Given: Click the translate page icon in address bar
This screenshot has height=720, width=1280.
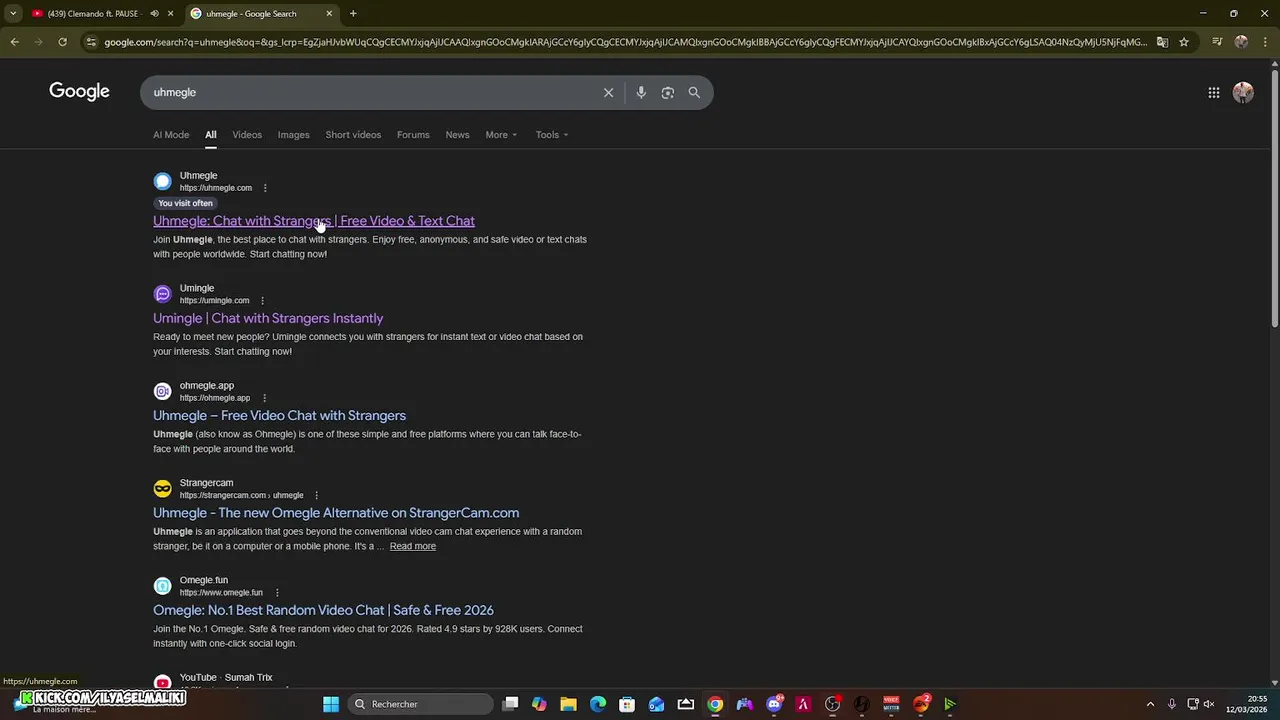Looking at the screenshot, I should 1162,42.
